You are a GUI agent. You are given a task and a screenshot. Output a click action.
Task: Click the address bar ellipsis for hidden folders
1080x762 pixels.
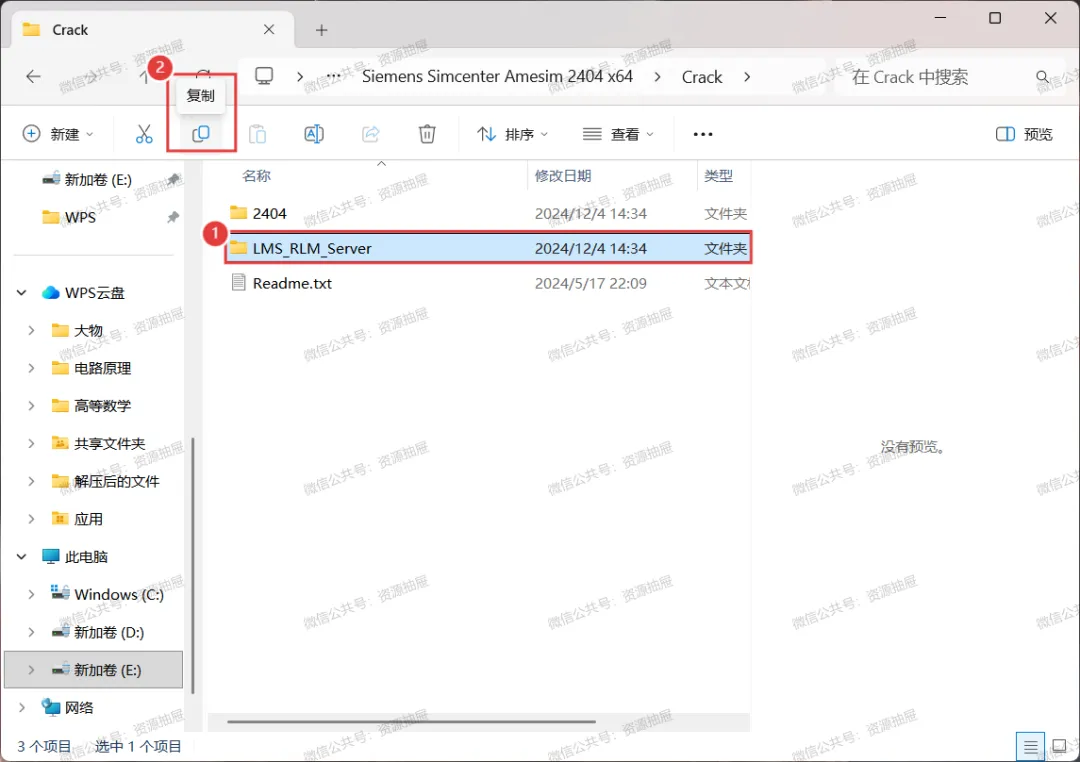click(333, 76)
